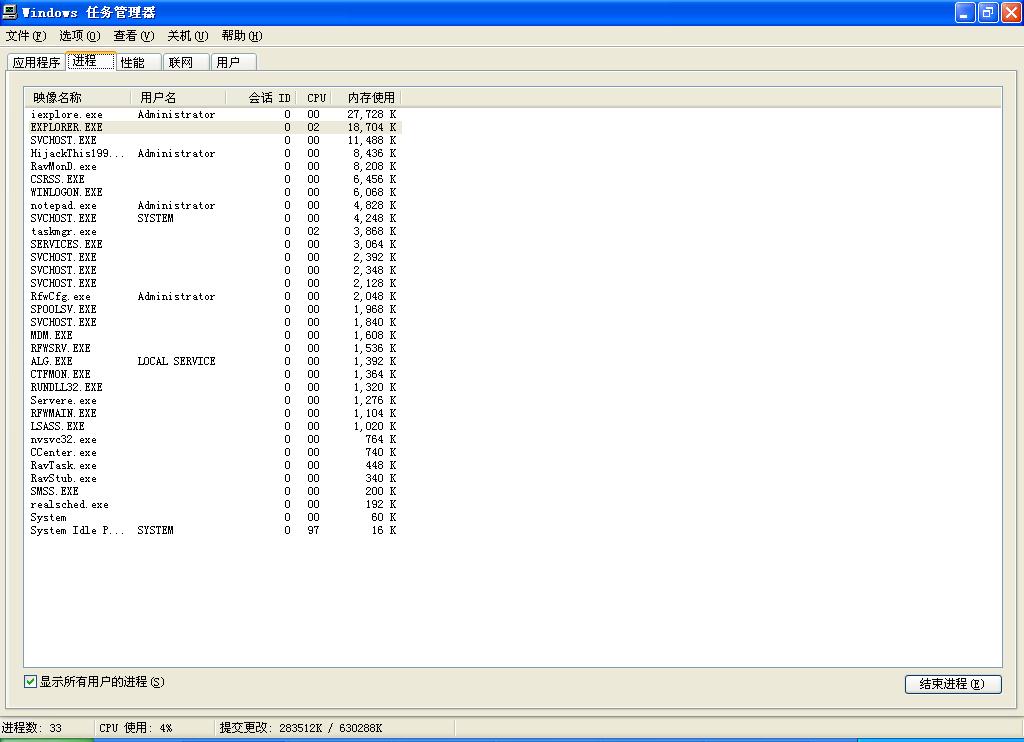This screenshot has height=742, width=1024.
Task: Switch to the 用户 tab
Action: tap(234, 63)
